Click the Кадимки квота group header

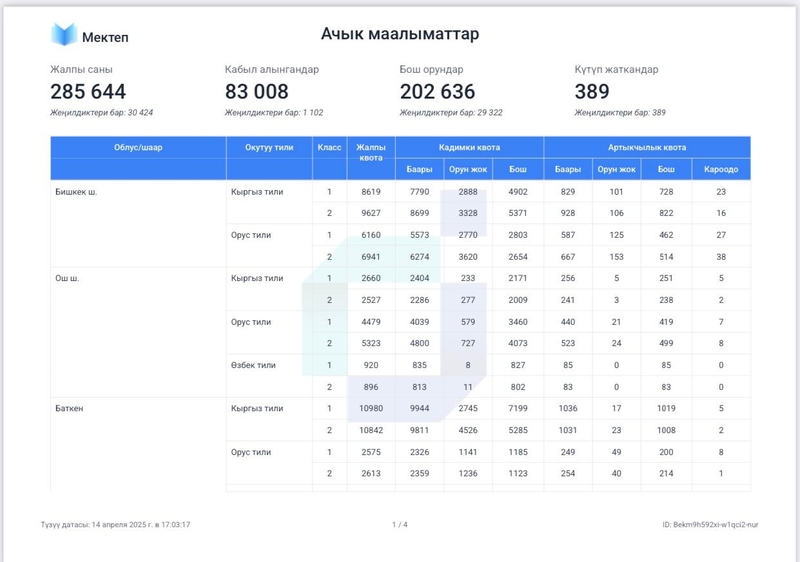coord(469,147)
